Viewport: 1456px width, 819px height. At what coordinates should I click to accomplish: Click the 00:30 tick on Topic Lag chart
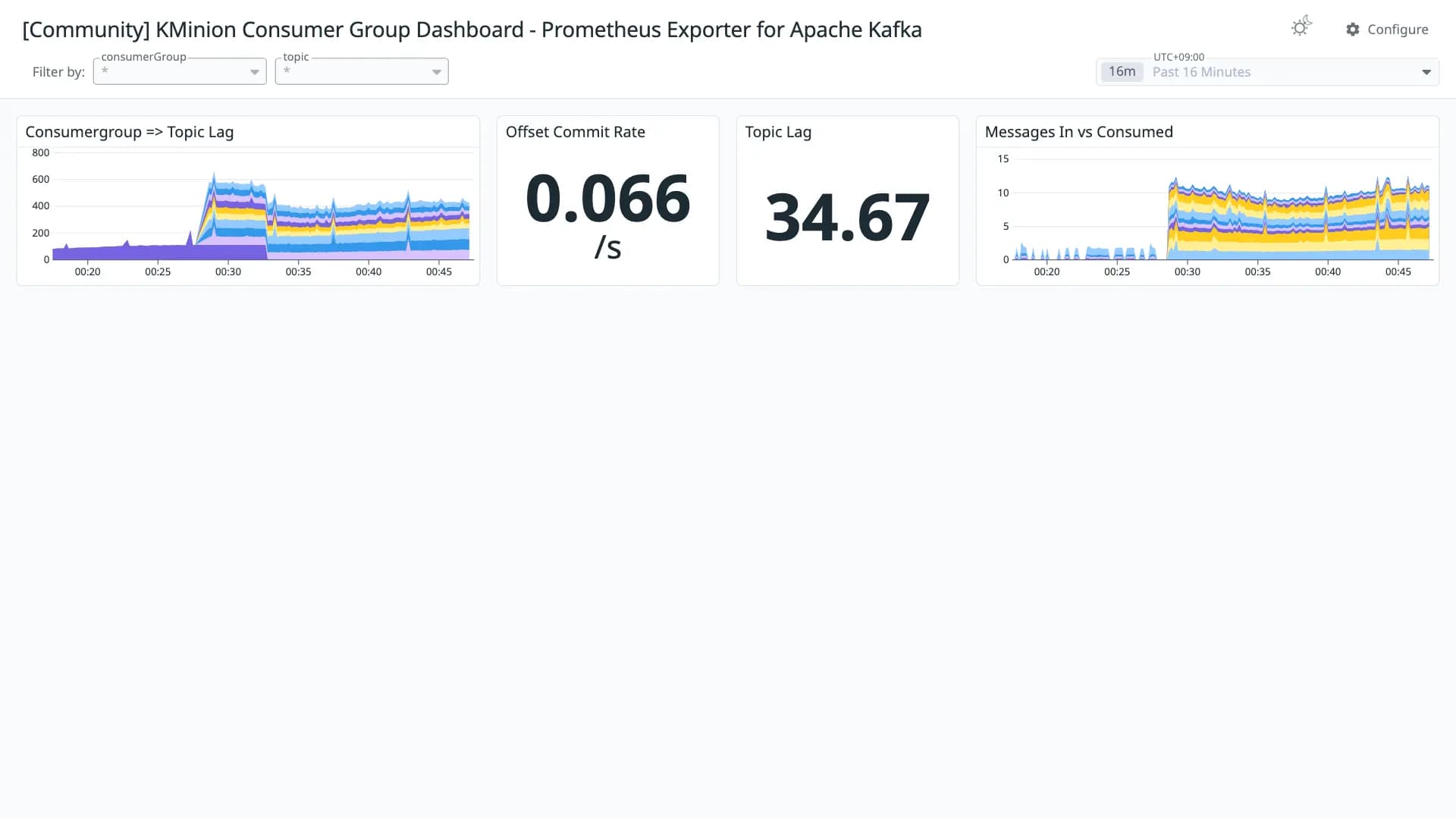[x=228, y=271]
